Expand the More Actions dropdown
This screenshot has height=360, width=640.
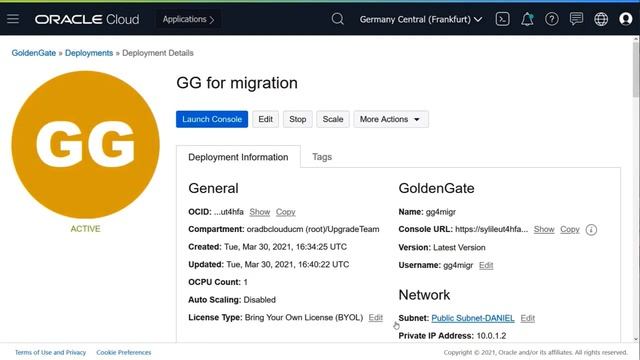tap(391, 119)
